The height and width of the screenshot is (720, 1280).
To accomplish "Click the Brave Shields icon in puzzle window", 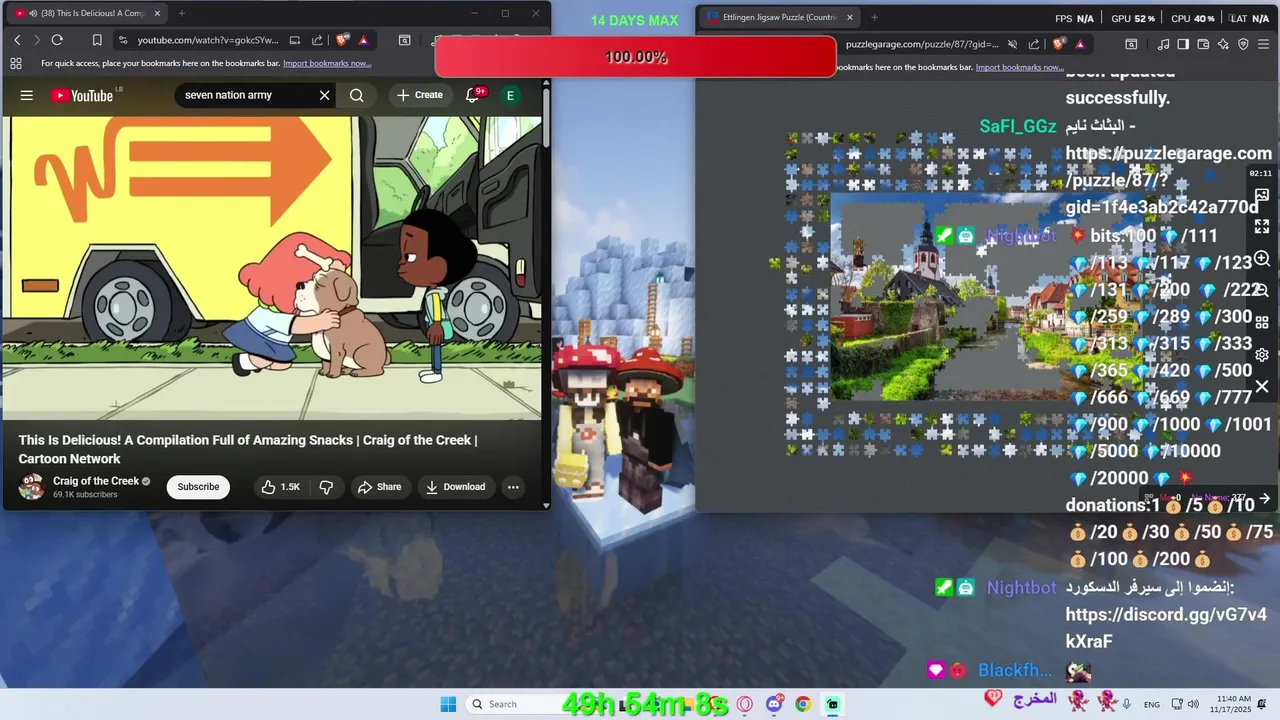I will (1059, 44).
